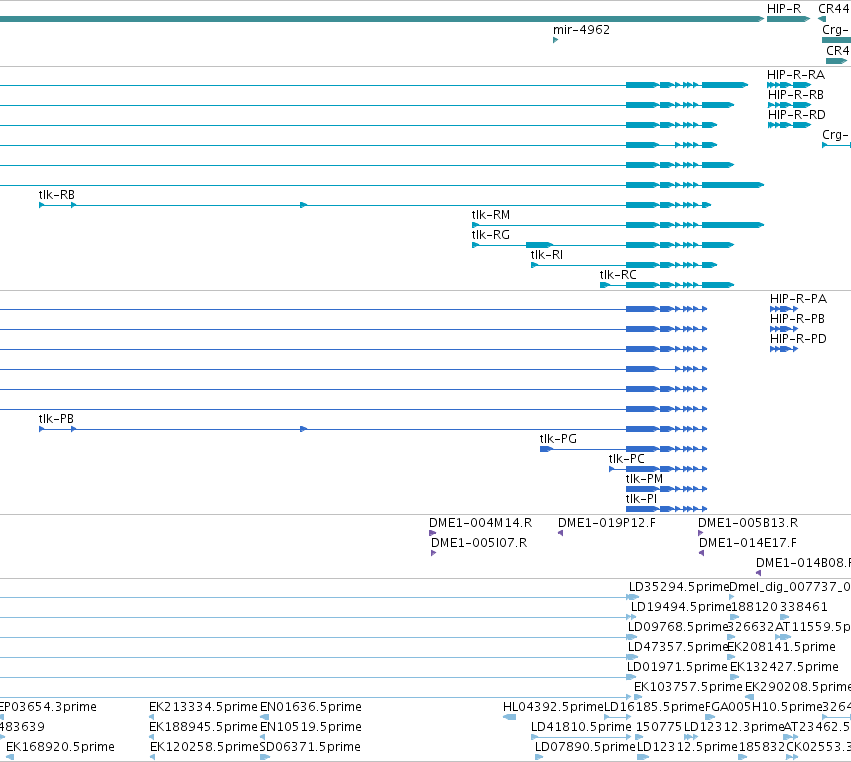Click the HIP-R-PB protein feature
851x762 pixels.
coord(784,329)
